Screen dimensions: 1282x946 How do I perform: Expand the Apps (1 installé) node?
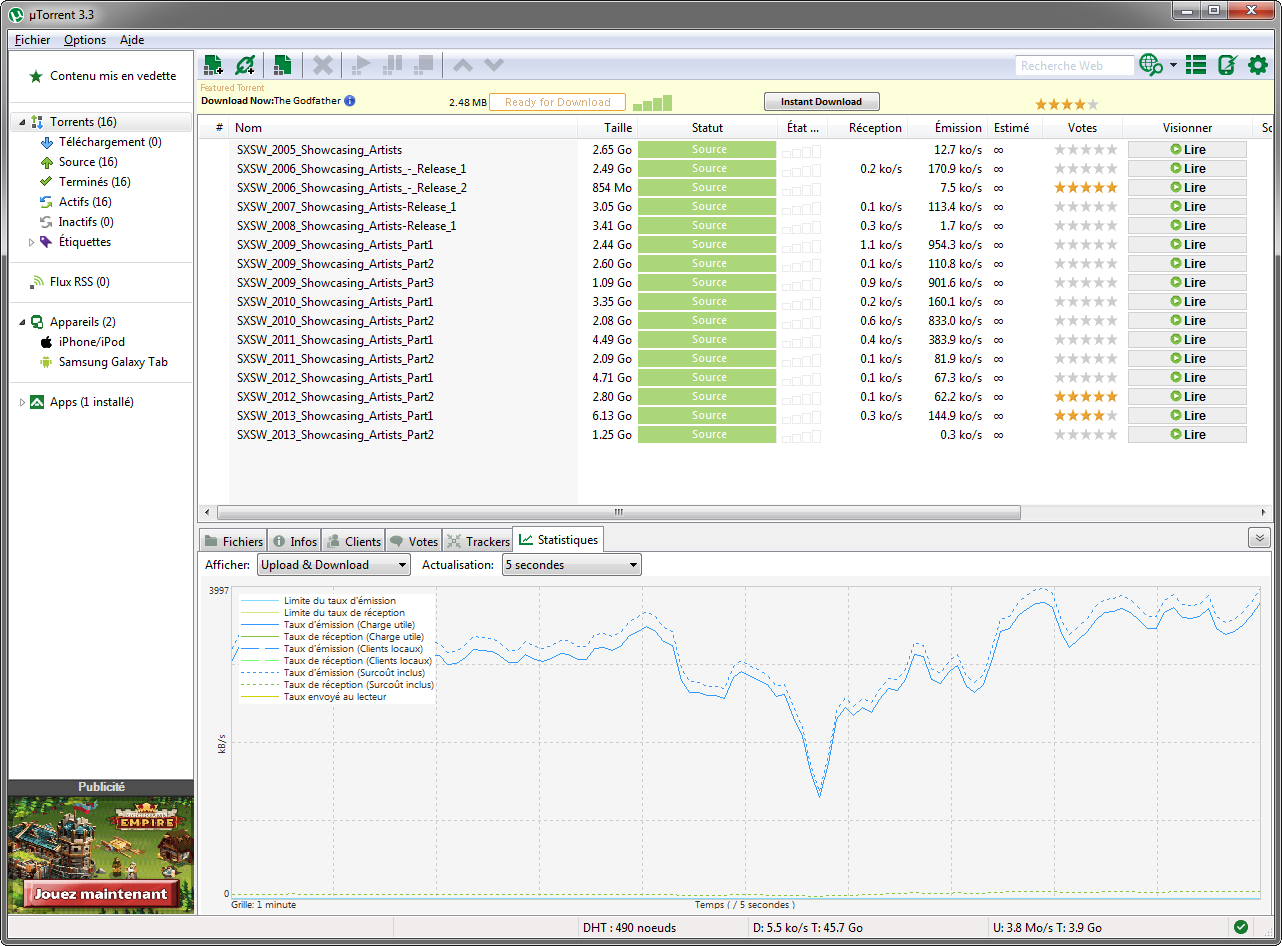pyautogui.click(x=22, y=402)
